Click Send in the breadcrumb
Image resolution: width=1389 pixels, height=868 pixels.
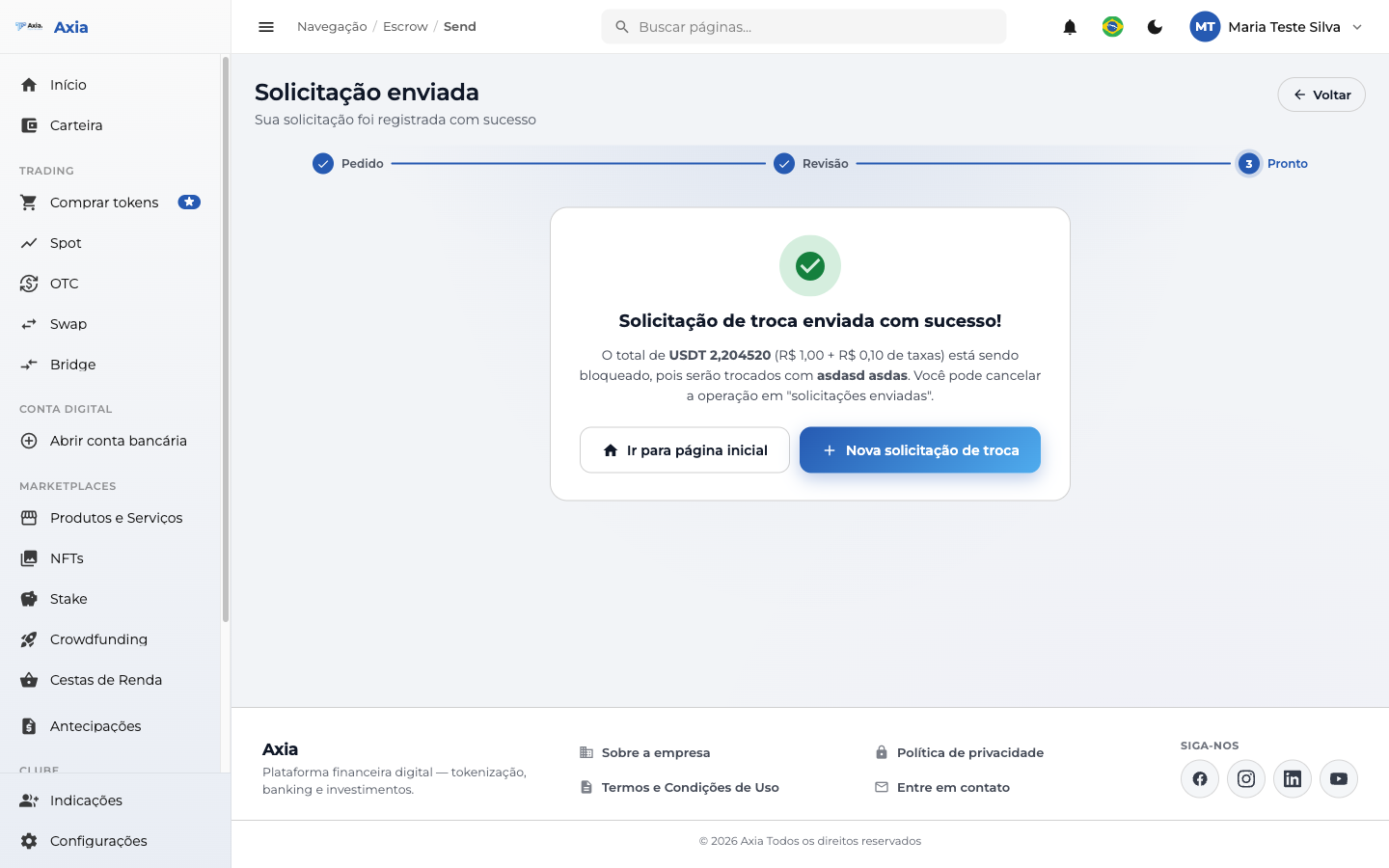(460, 27)
